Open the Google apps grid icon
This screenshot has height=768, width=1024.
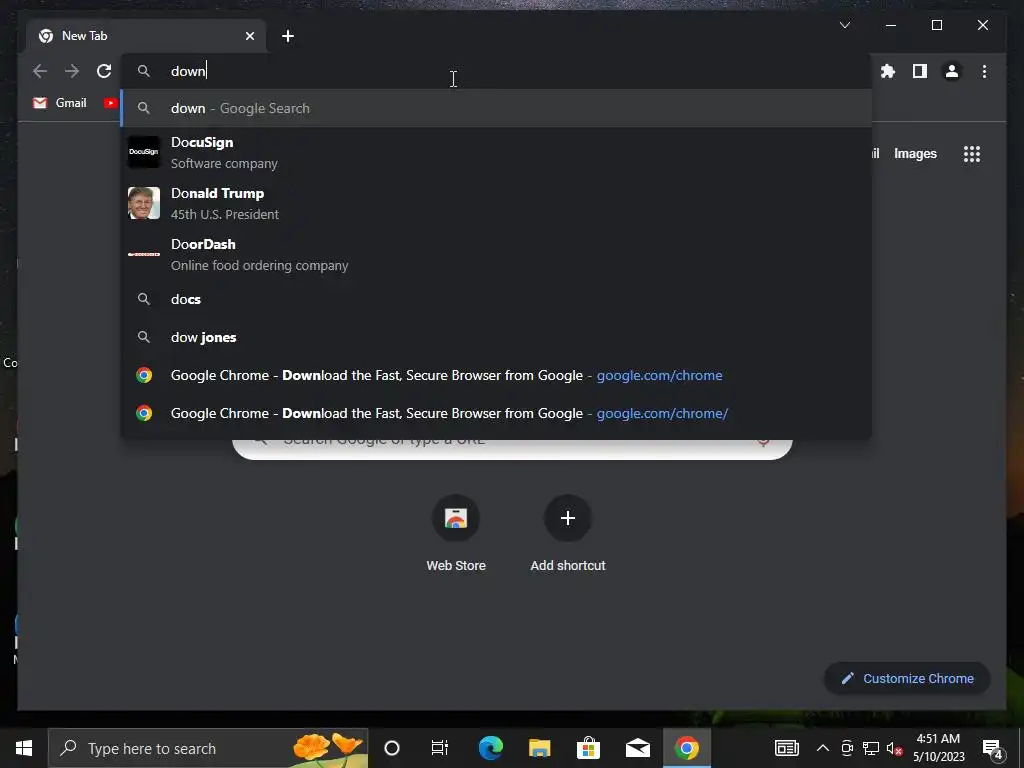(x=972, y=154)
